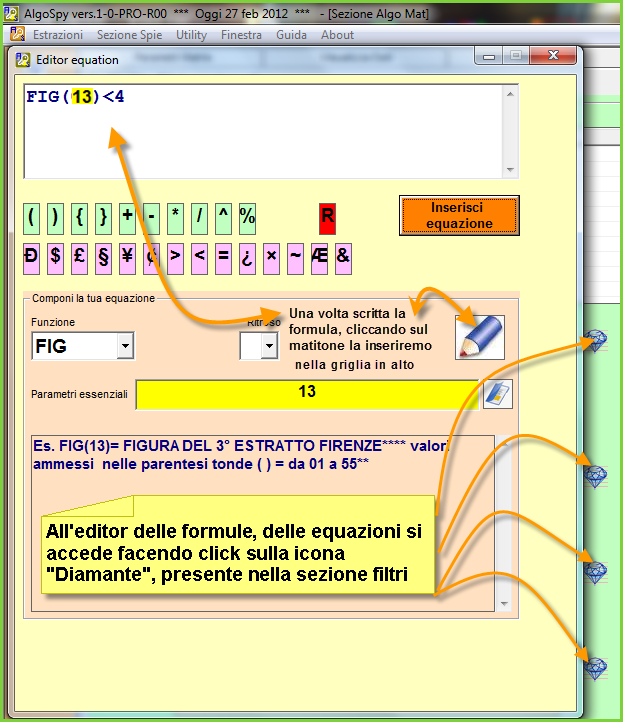Click the icon beside Parametri essenziali field
The width and height of the screenshot is (623, 722).
click(x=497, y=394)
